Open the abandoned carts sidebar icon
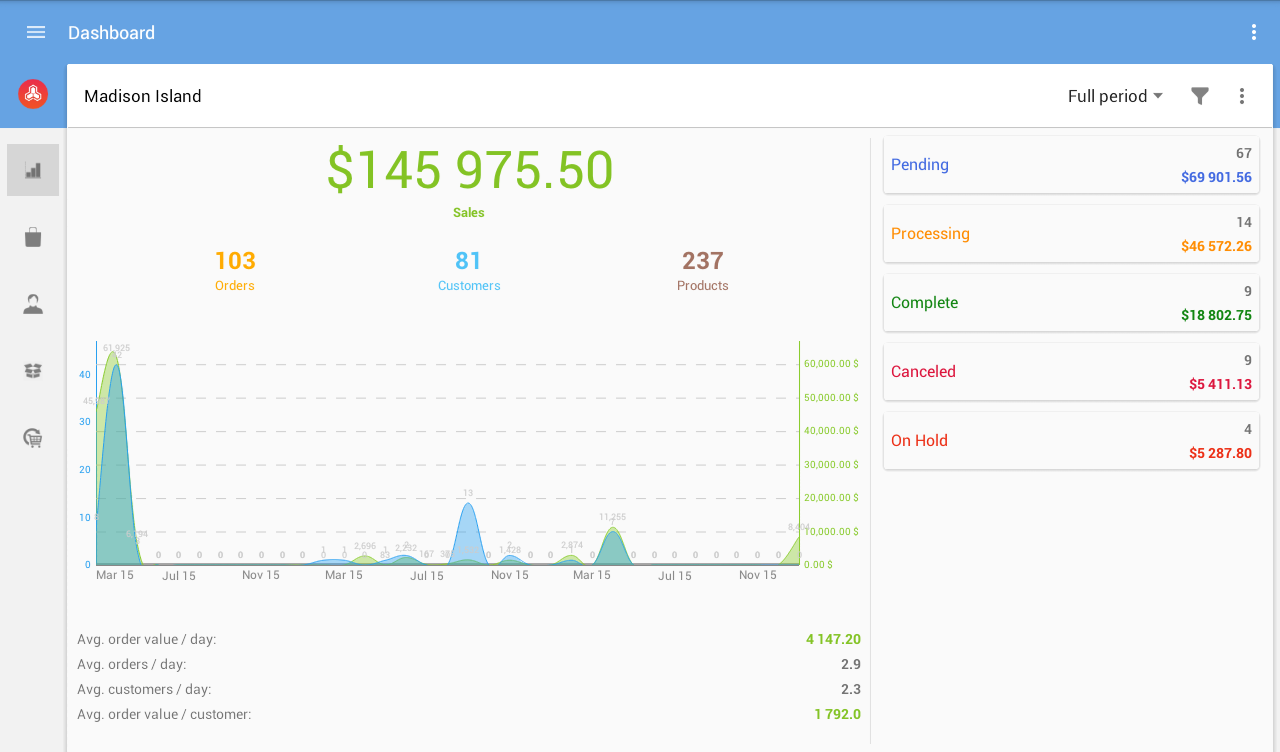Image resolution: width=1280 pixels, height=752 pixels. [33, 438]
